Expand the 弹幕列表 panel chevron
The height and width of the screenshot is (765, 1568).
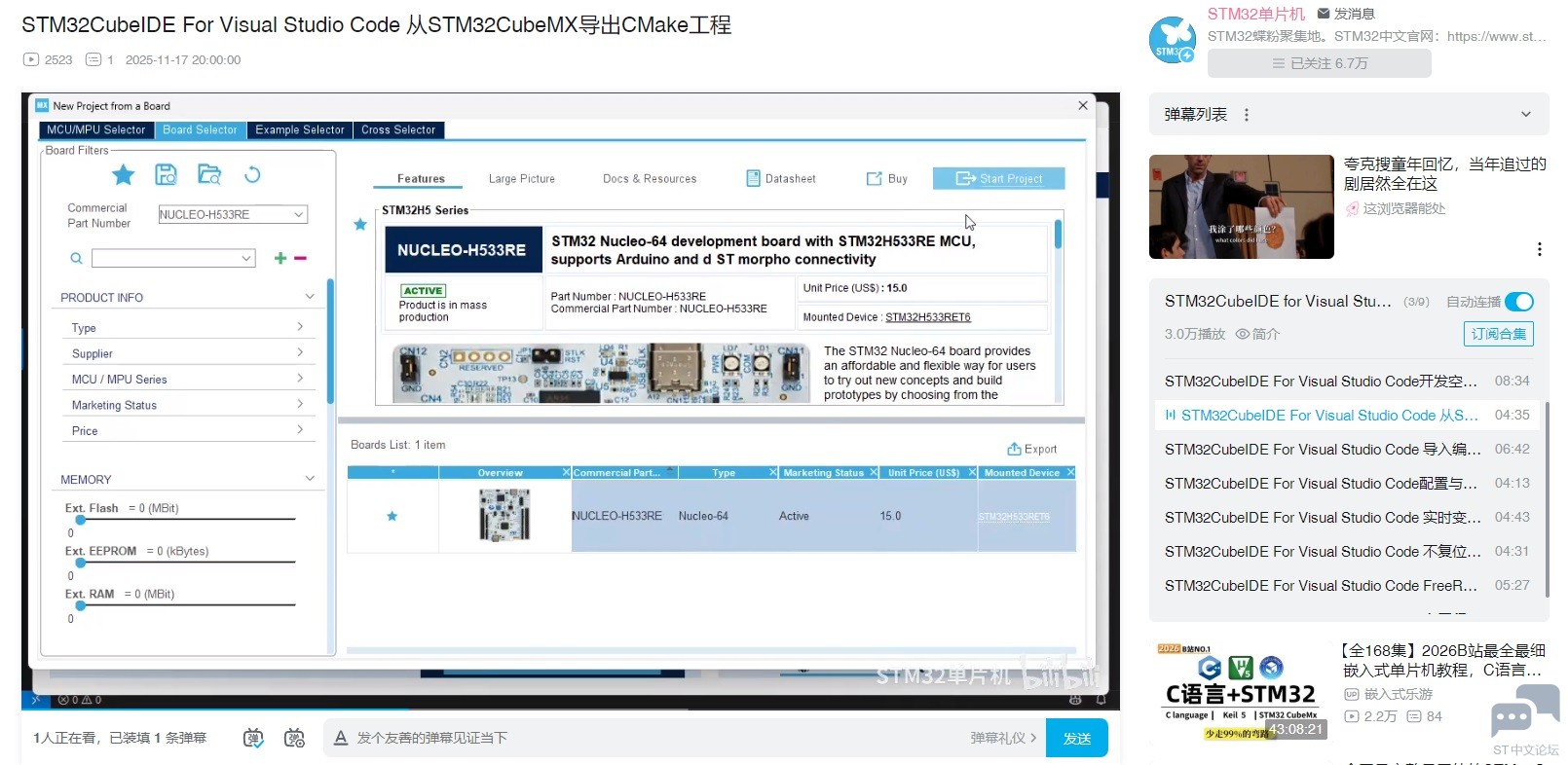pos(1525,115)
